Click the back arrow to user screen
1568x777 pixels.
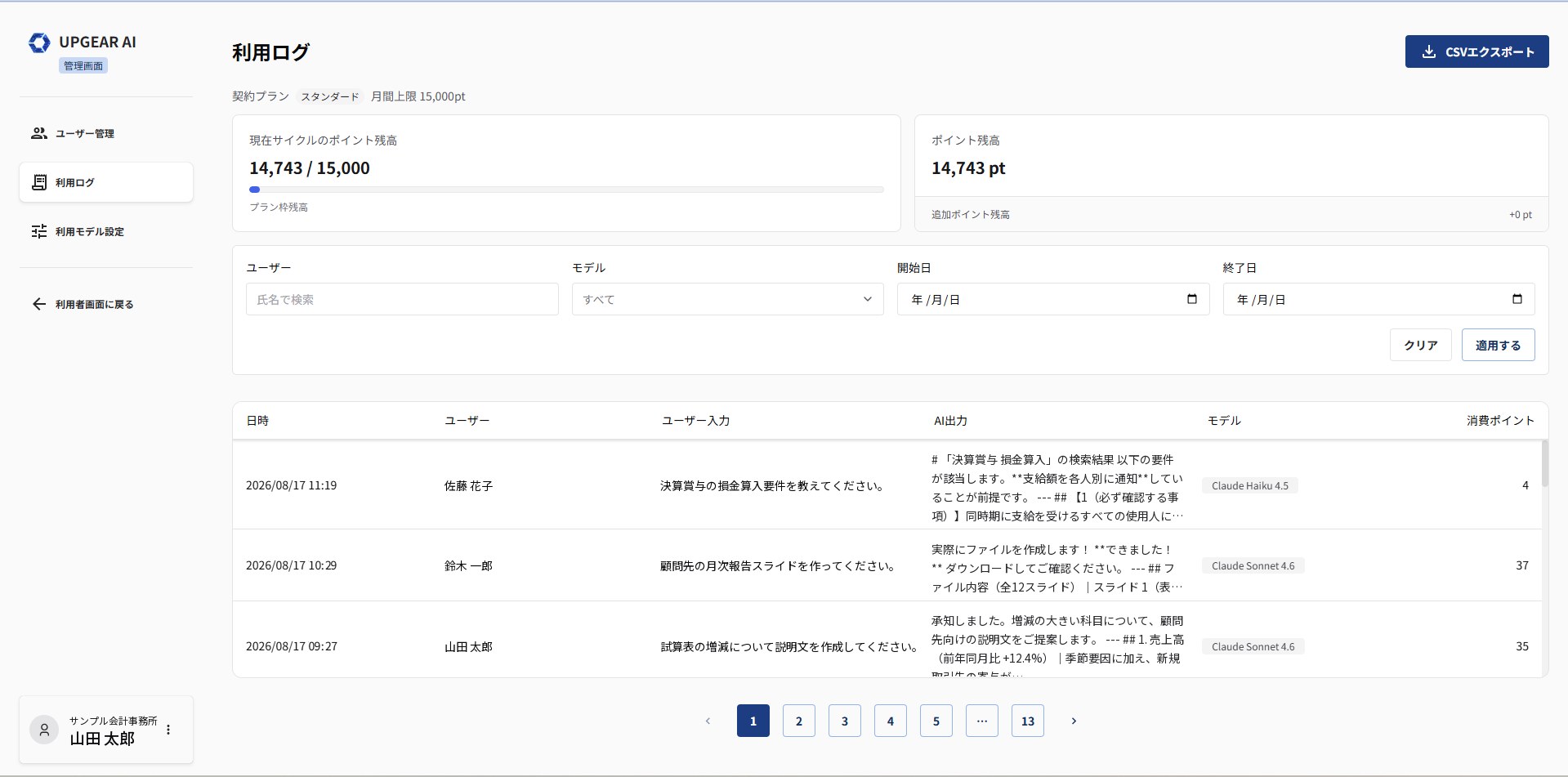tap(39, 304)
